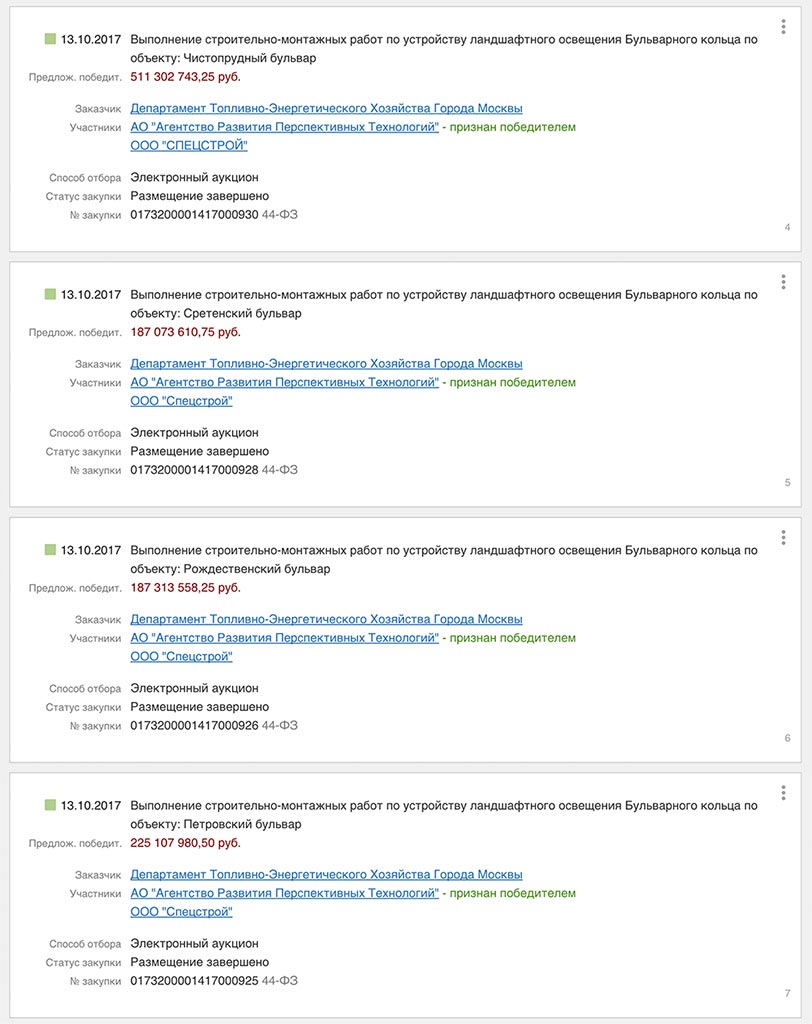The width and height of the screenshot is (812, 1024).
Task: Open ООО "СПЕЦСТРОЙ" participant link in first card
Action: (x=189, y=146)
